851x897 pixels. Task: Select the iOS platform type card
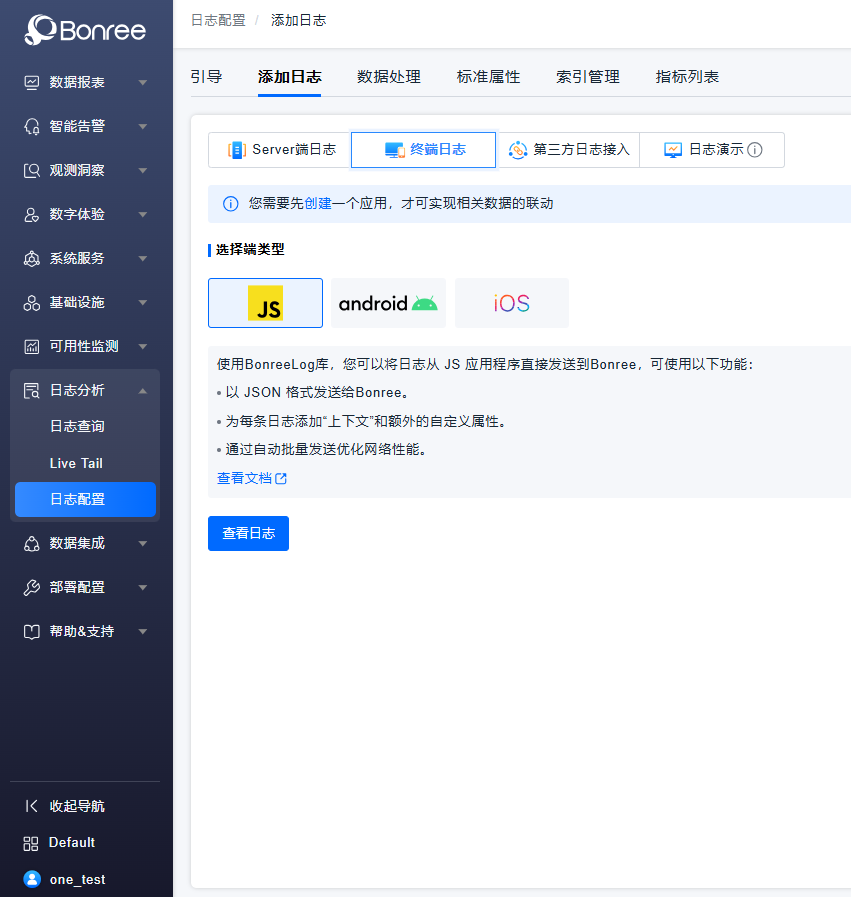[511, 303]
